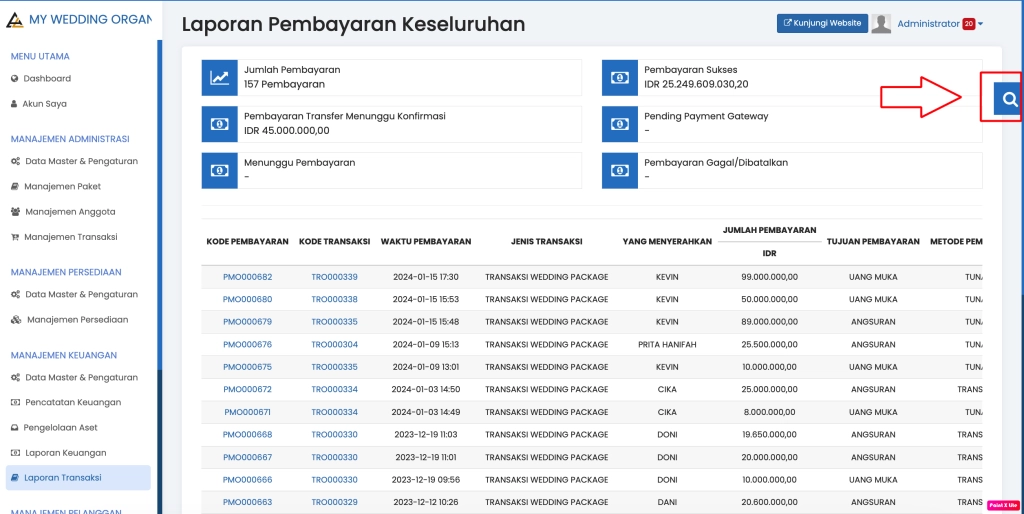
Task: Open Dashboard in the sidebar
Action: point(47,78)
